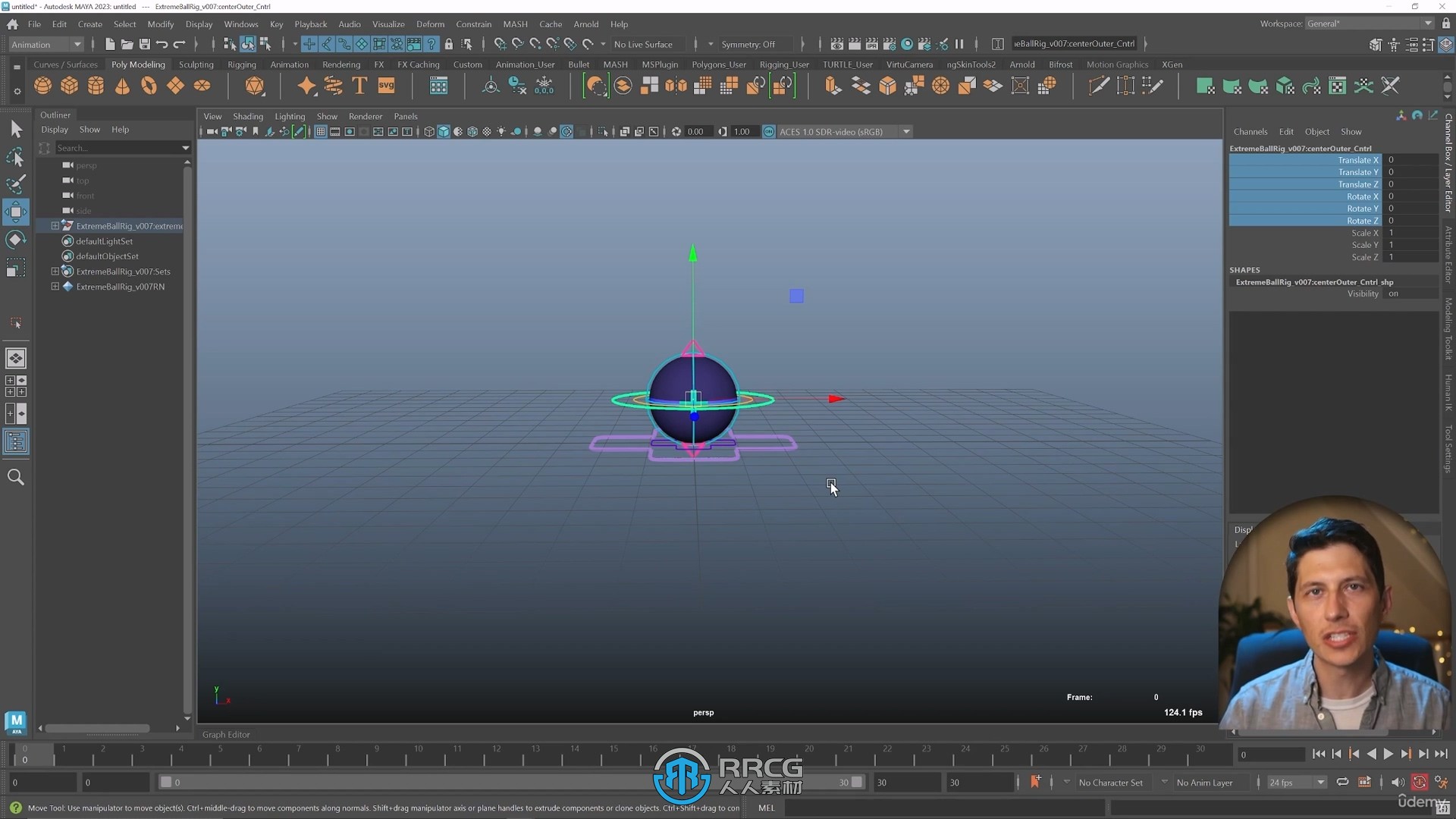Toggle the audio speaker icon
Screen dimensions: 1456x819
1398,782
